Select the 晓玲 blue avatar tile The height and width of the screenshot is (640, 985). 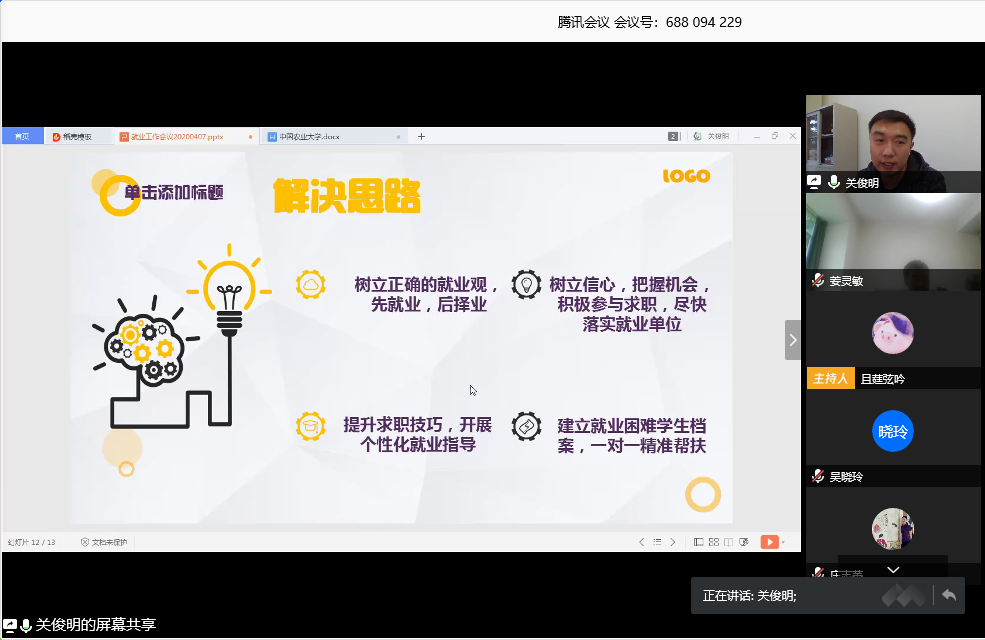pos(893,431)
